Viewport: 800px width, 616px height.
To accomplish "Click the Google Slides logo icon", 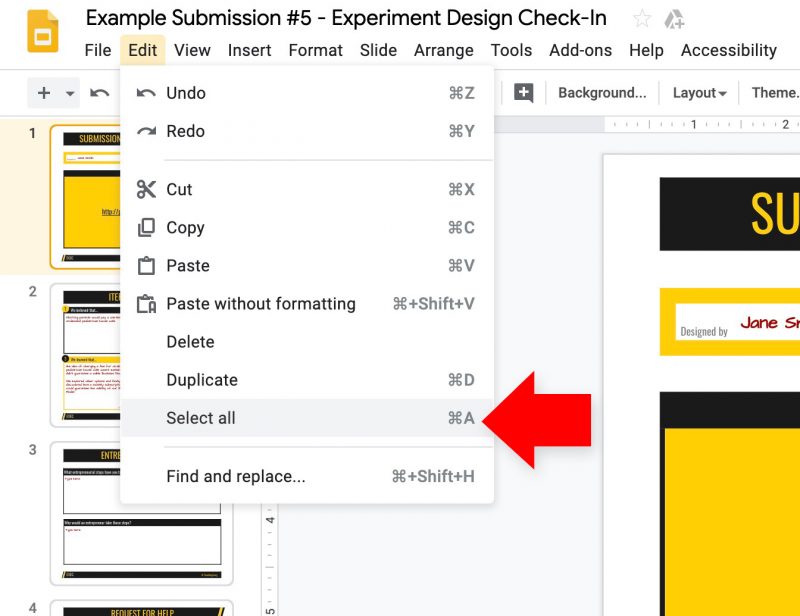I will [42, 32].
